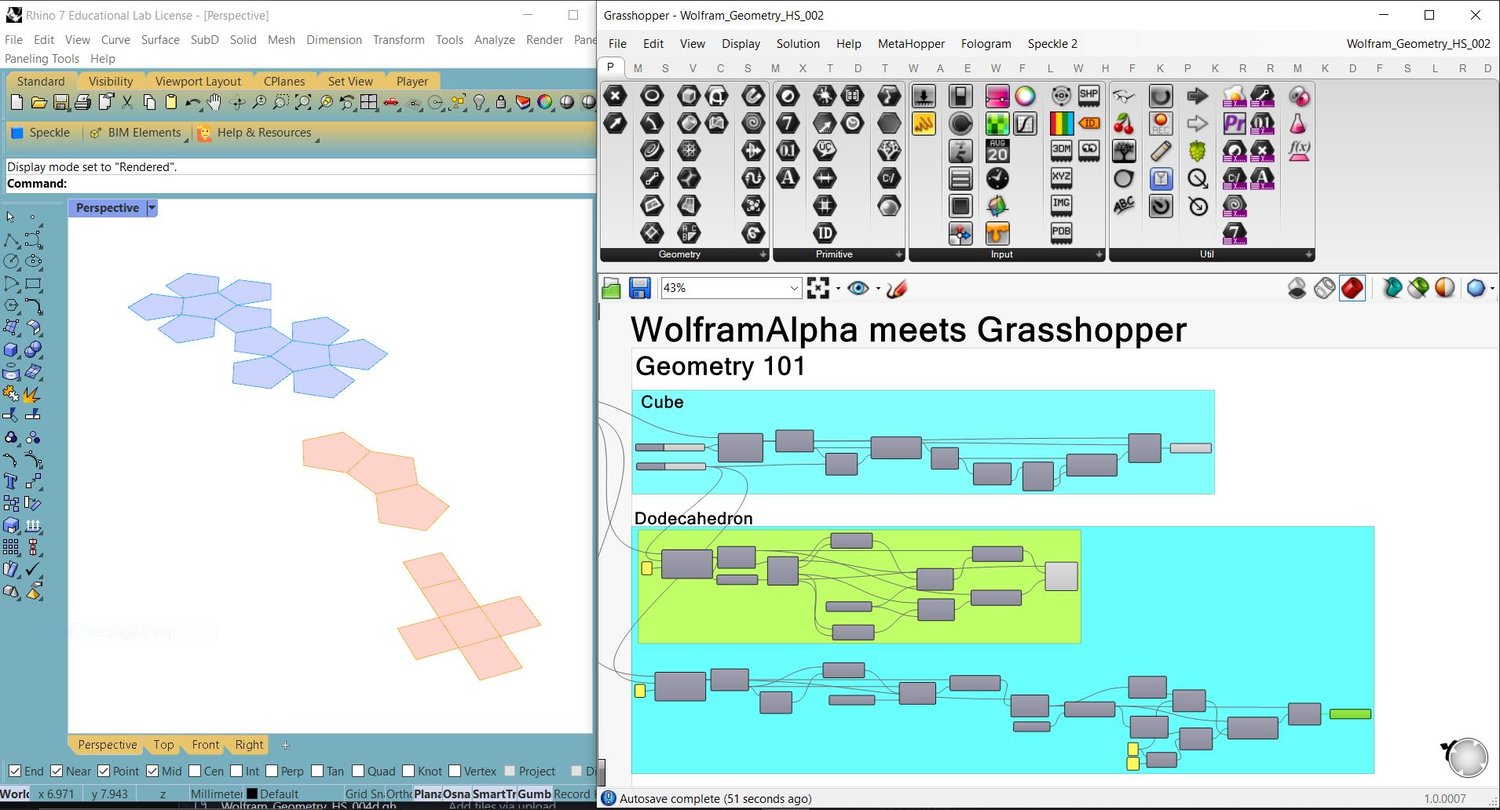
Task: Click the padlock Lock icon in Rhino
Action: 500,102
